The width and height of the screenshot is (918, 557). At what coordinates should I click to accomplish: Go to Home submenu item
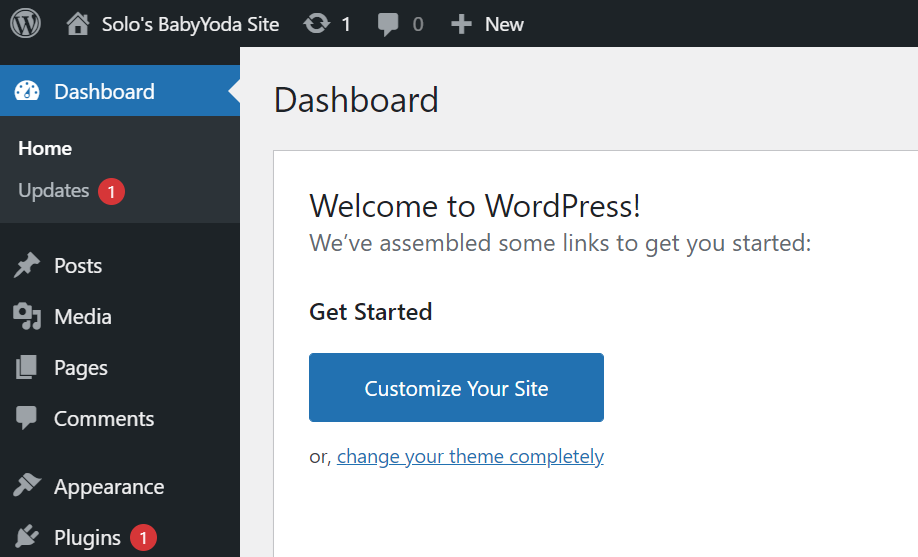tap(45, 148)
